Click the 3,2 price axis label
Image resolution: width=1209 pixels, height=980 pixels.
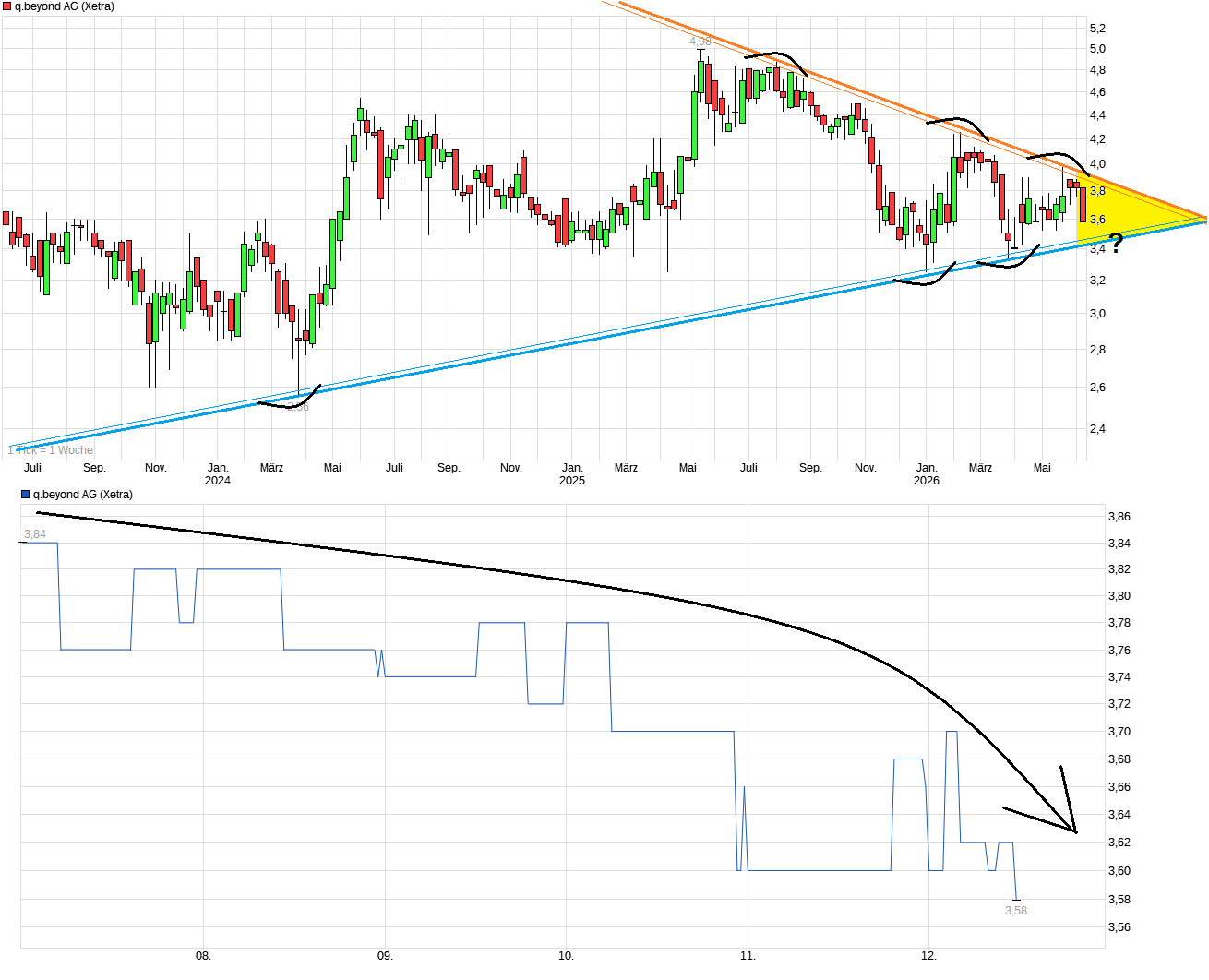(x=1097, y=280)
